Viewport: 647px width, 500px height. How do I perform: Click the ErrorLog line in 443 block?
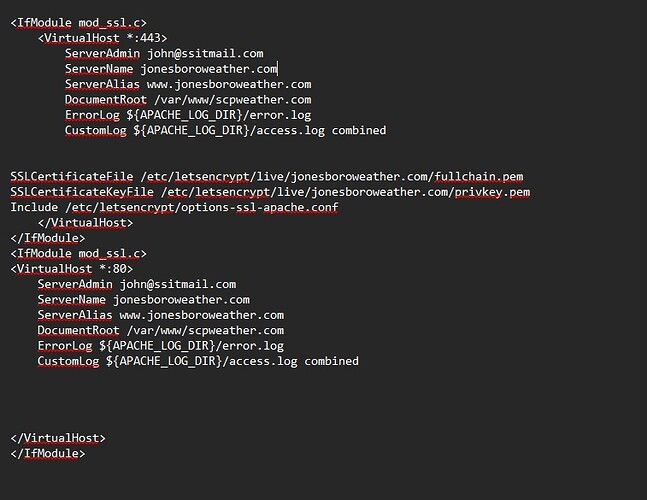pyautogui.click(x=188, y=115)
